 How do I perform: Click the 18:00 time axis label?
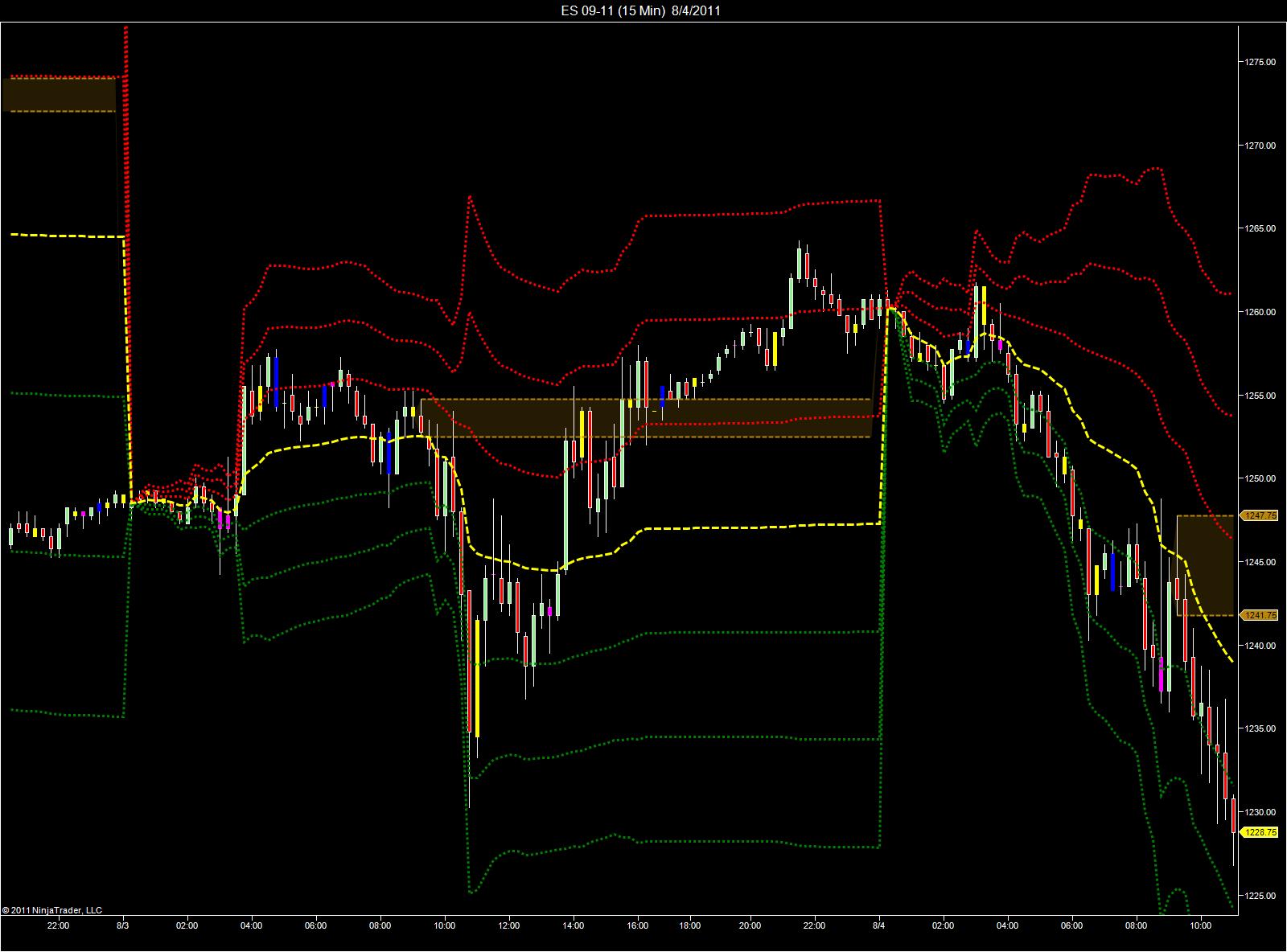pyautogui.click(x=690, y=925)
